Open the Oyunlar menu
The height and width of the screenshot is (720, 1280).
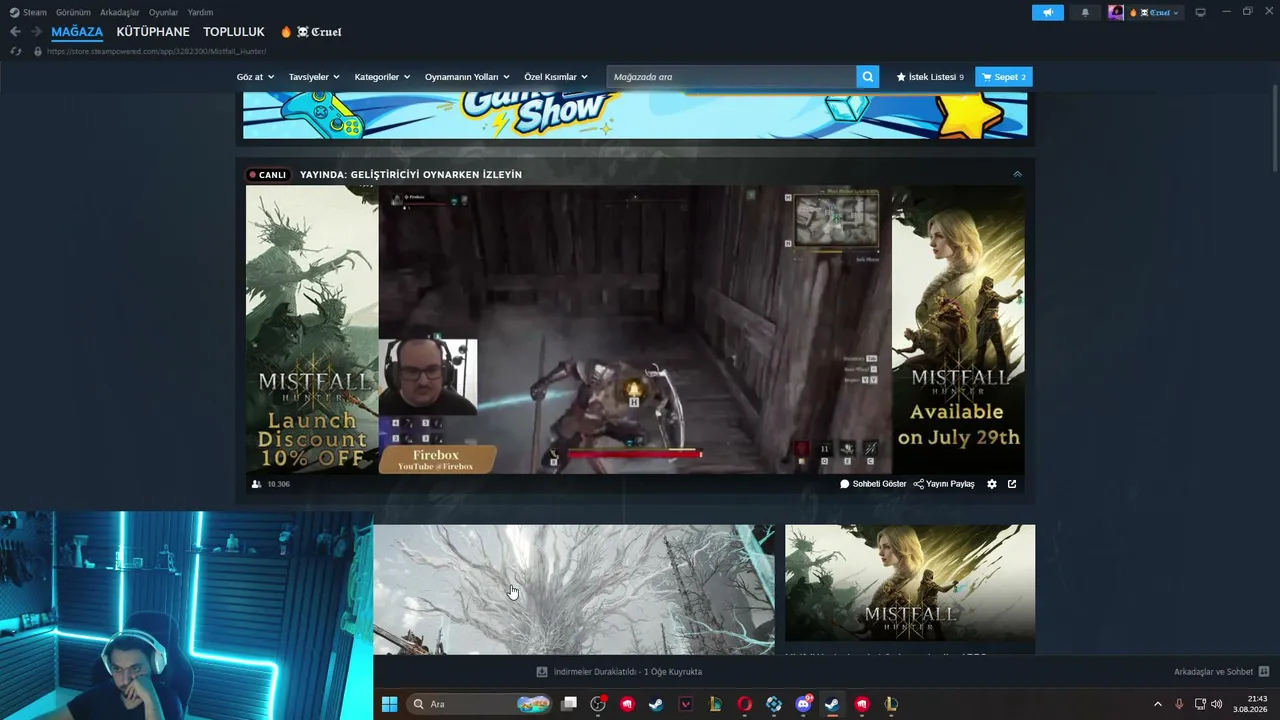pyautogui.click(x=164, y=12)
